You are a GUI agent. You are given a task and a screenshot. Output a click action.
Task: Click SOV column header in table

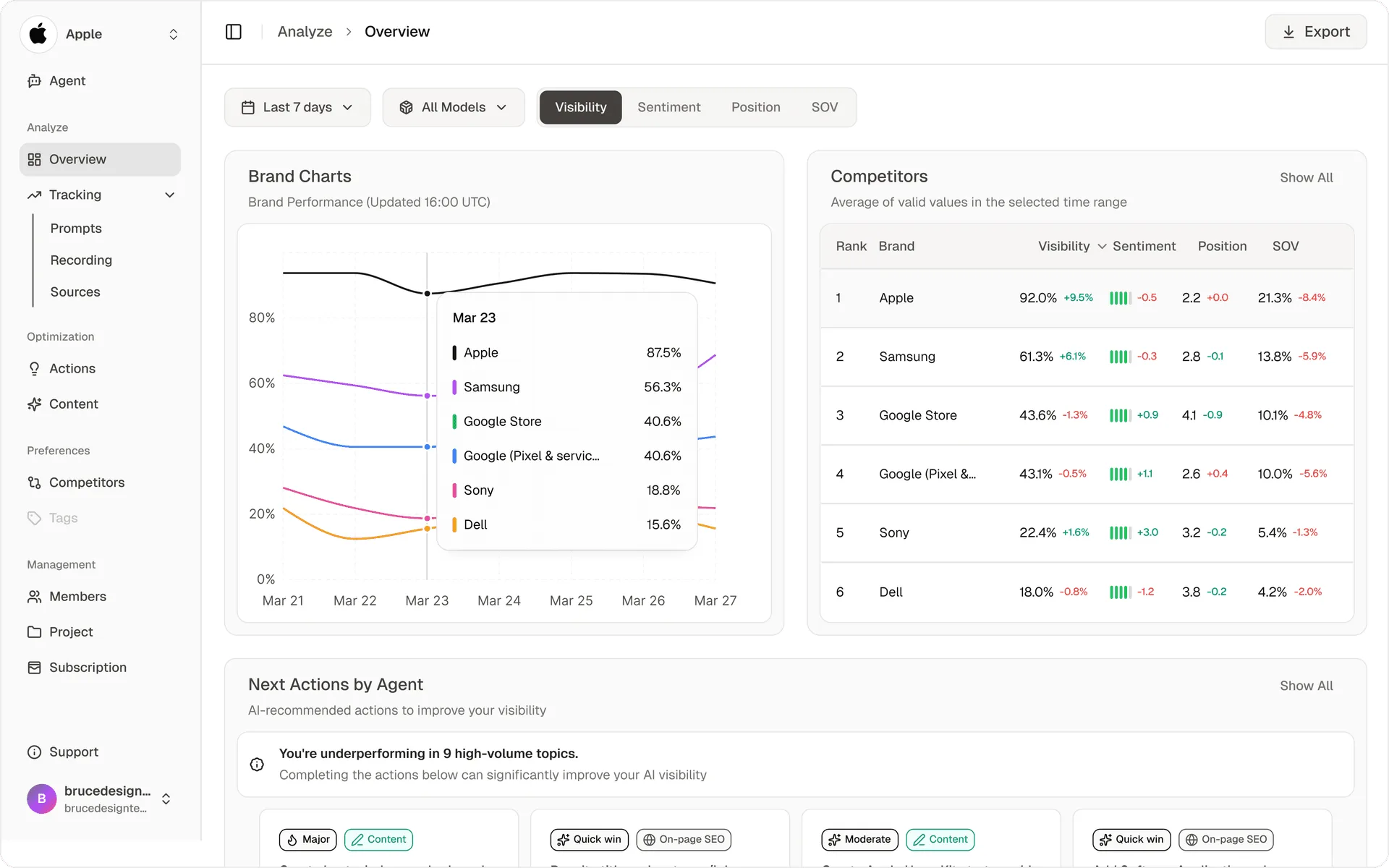pos(1286,247)
